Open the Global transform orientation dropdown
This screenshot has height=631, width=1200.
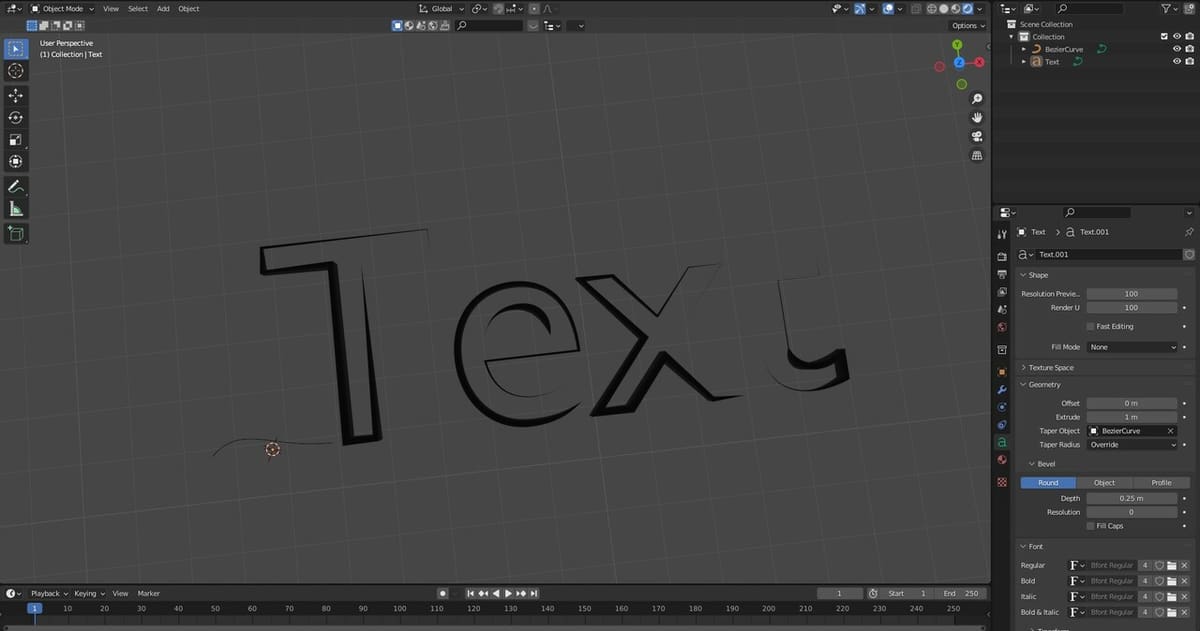(441, 8)
